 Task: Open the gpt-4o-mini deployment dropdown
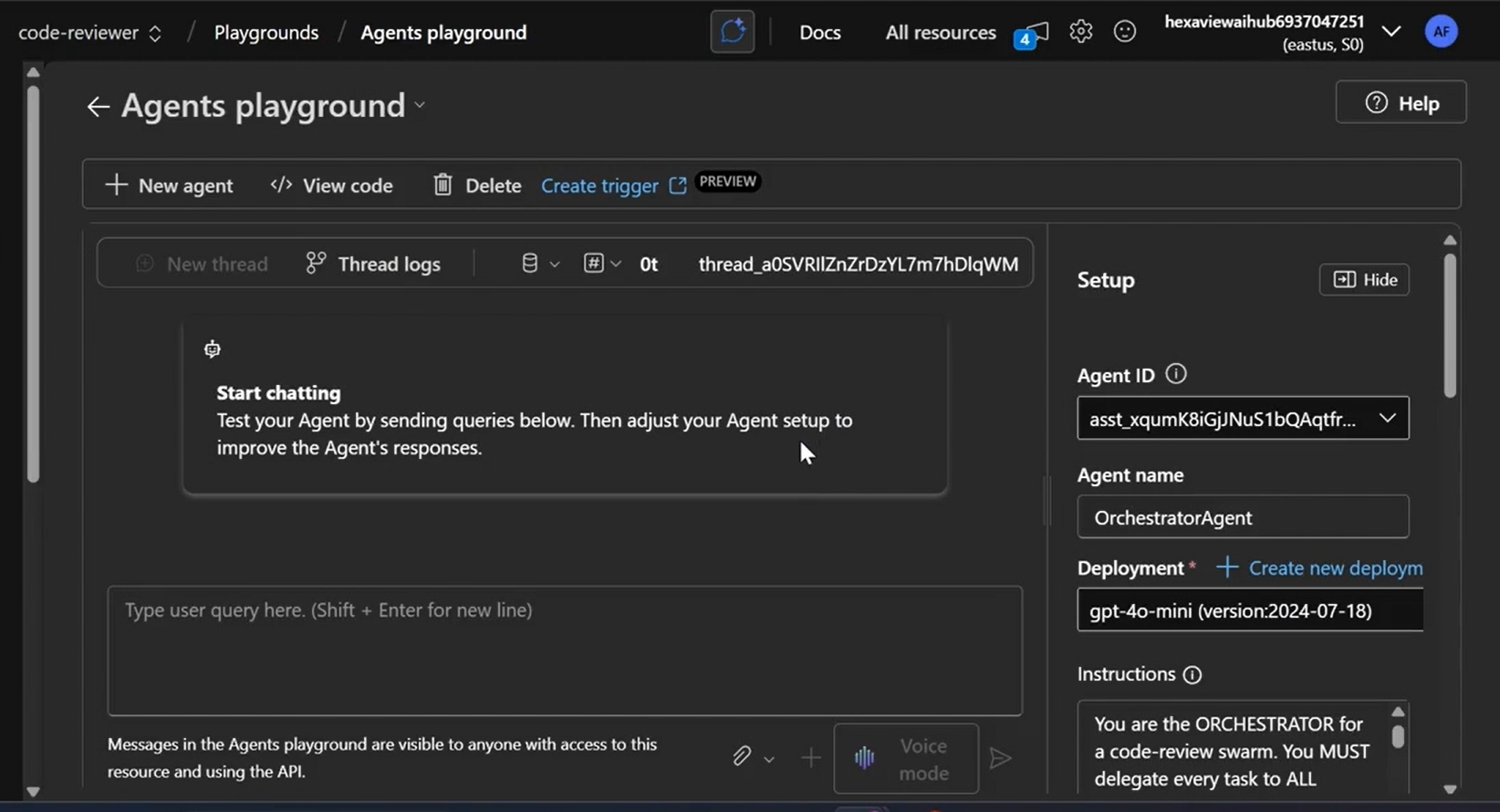[1250, 610]
